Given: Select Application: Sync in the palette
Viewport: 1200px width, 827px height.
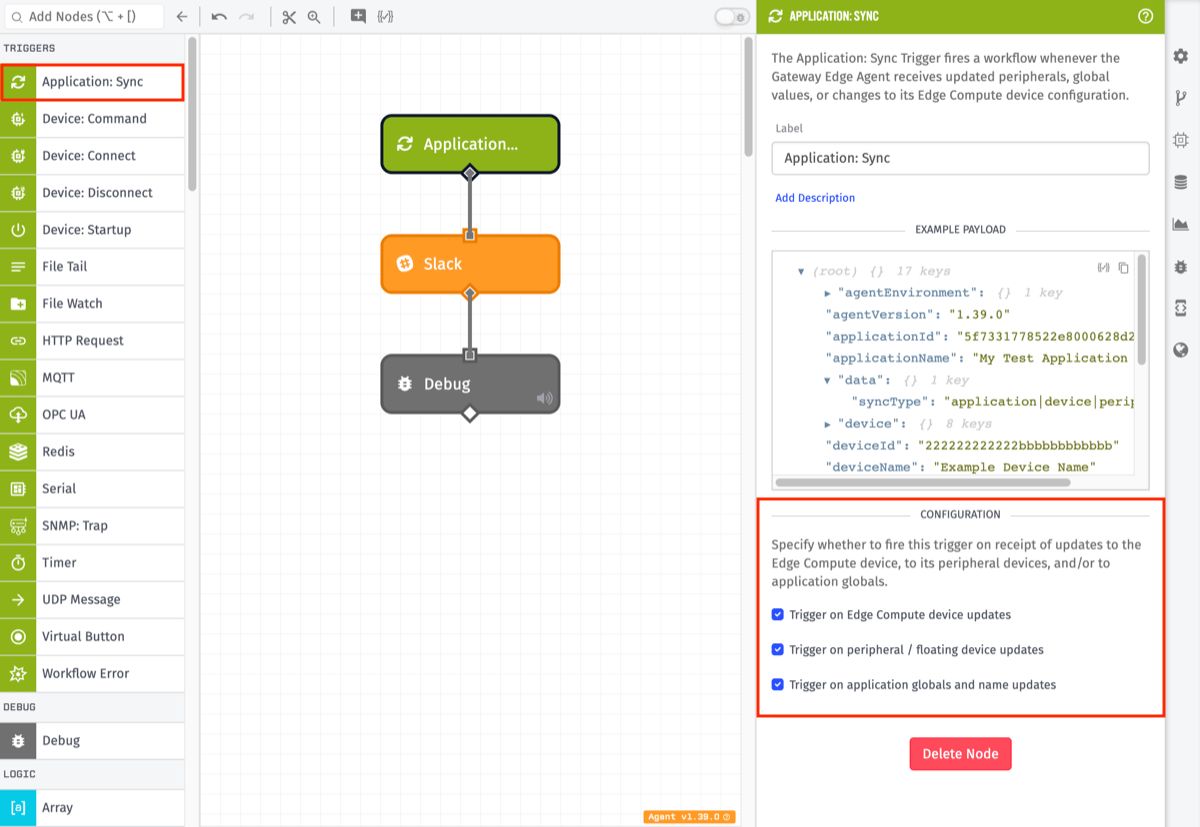Looking at the screenshot, I should [x=92, y=82].
